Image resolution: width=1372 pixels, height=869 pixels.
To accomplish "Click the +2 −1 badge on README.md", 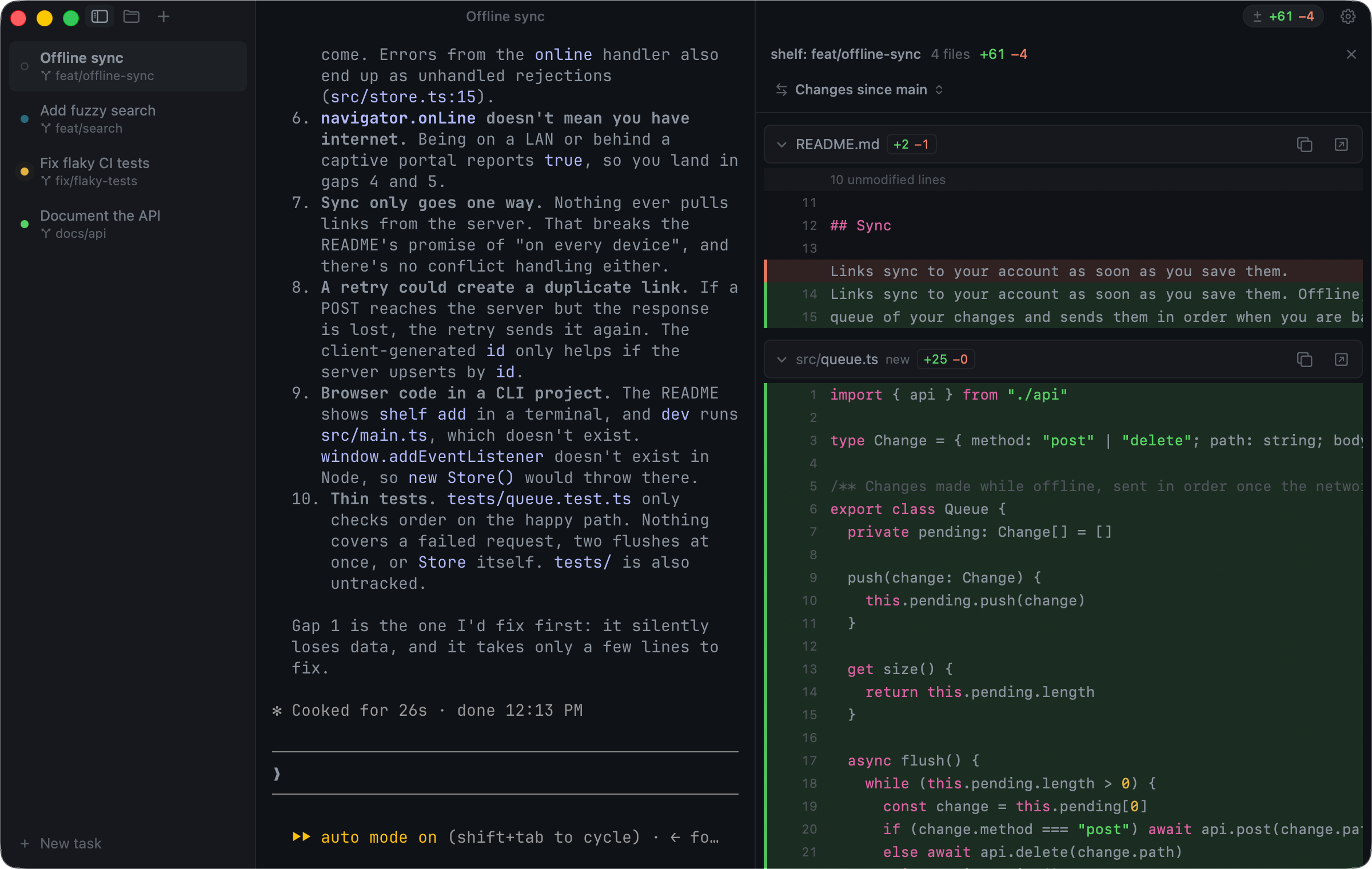I will (x=911, y=145).
